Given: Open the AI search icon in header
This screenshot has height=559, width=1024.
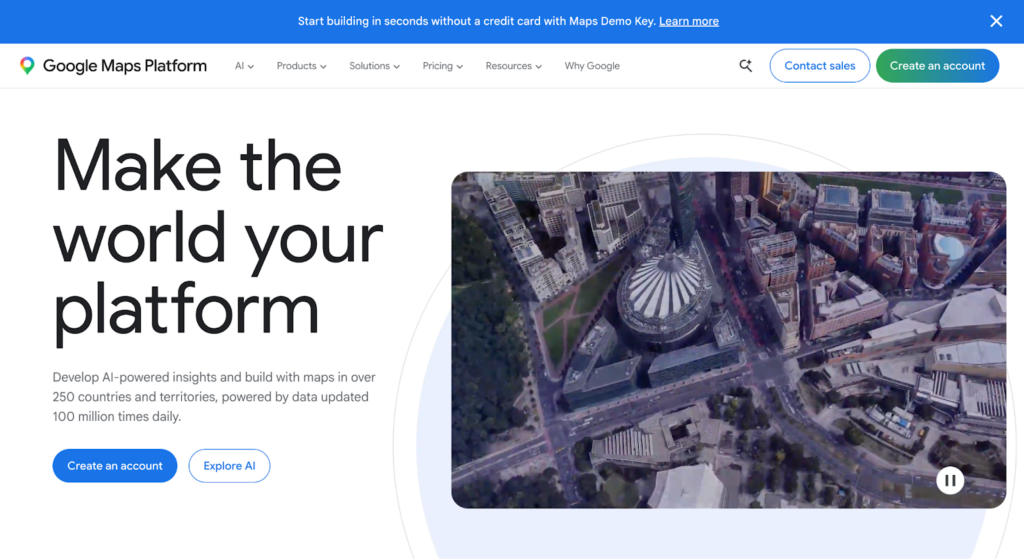Looking at the screenshot, I should click(745, 65).
